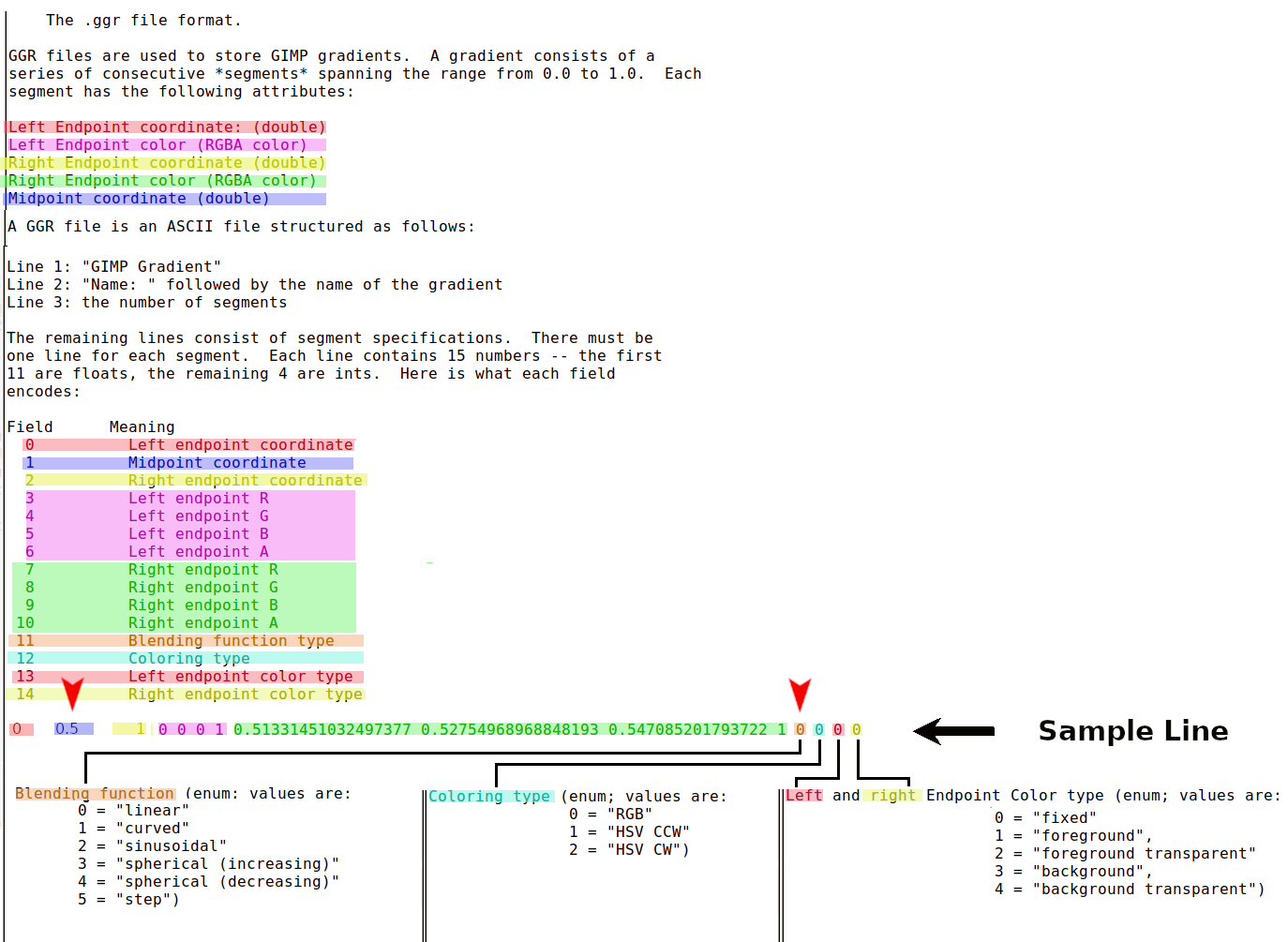Click the yellow highlighted 1 in sample line
This screenshot has height=942, width=1288.
pyautogui.click(x=130, y=729)
